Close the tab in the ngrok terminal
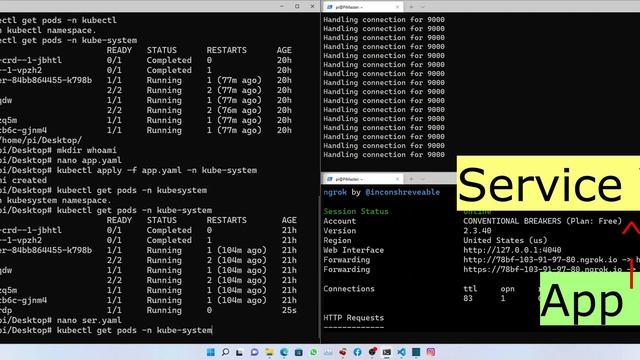This screenshot has width=640, height=360. 397,179
